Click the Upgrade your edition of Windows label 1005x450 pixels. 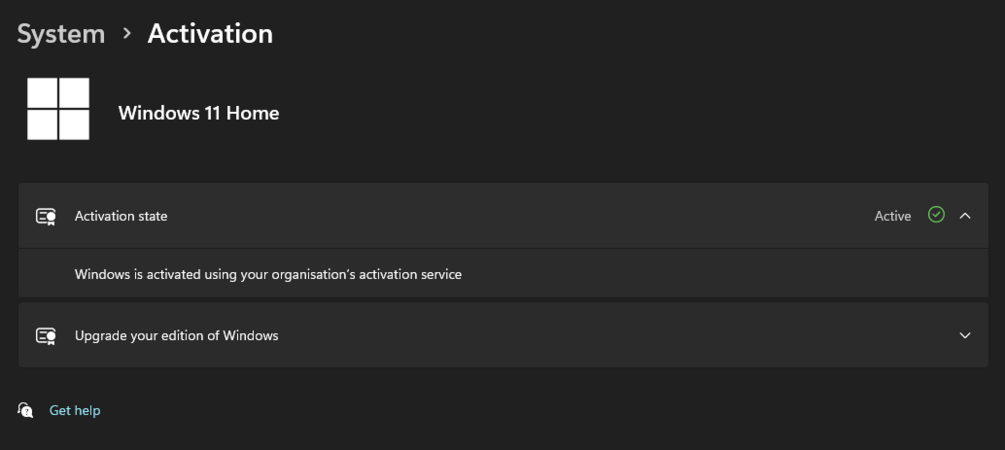pyautogui.click(x=176, y=336)
